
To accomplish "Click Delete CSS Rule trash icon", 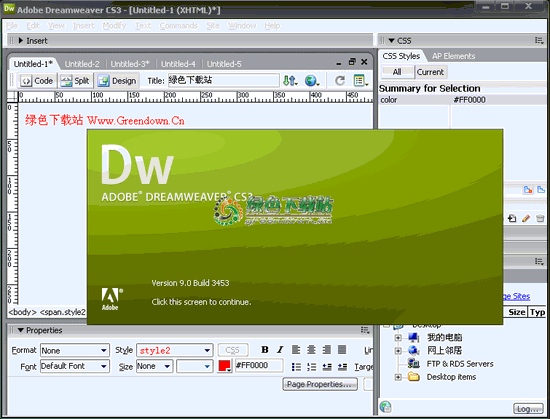I will [x=540, y=218].
